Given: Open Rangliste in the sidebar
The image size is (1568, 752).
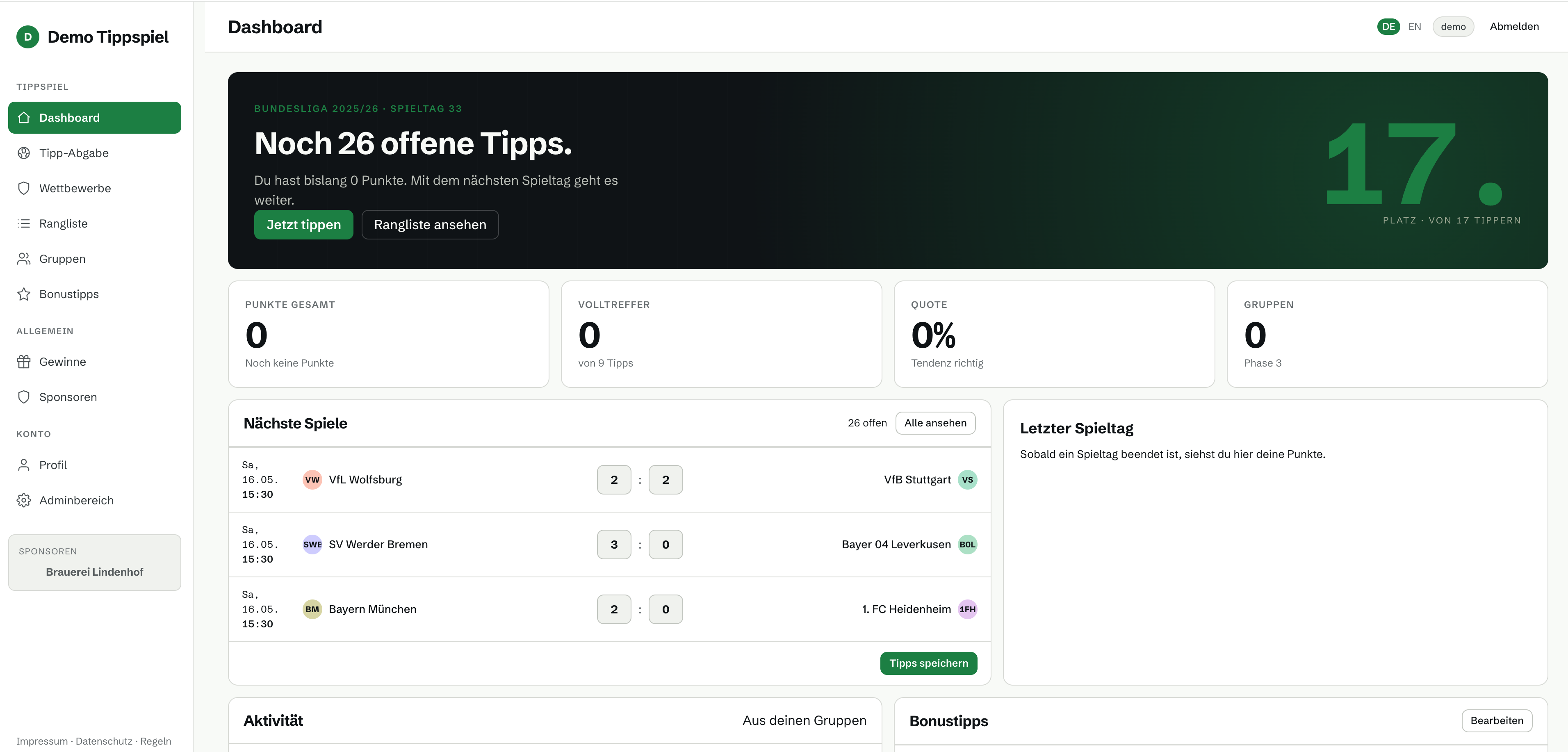Looking at the screenshot, I should pyautogui.click(x=94, y=223).
